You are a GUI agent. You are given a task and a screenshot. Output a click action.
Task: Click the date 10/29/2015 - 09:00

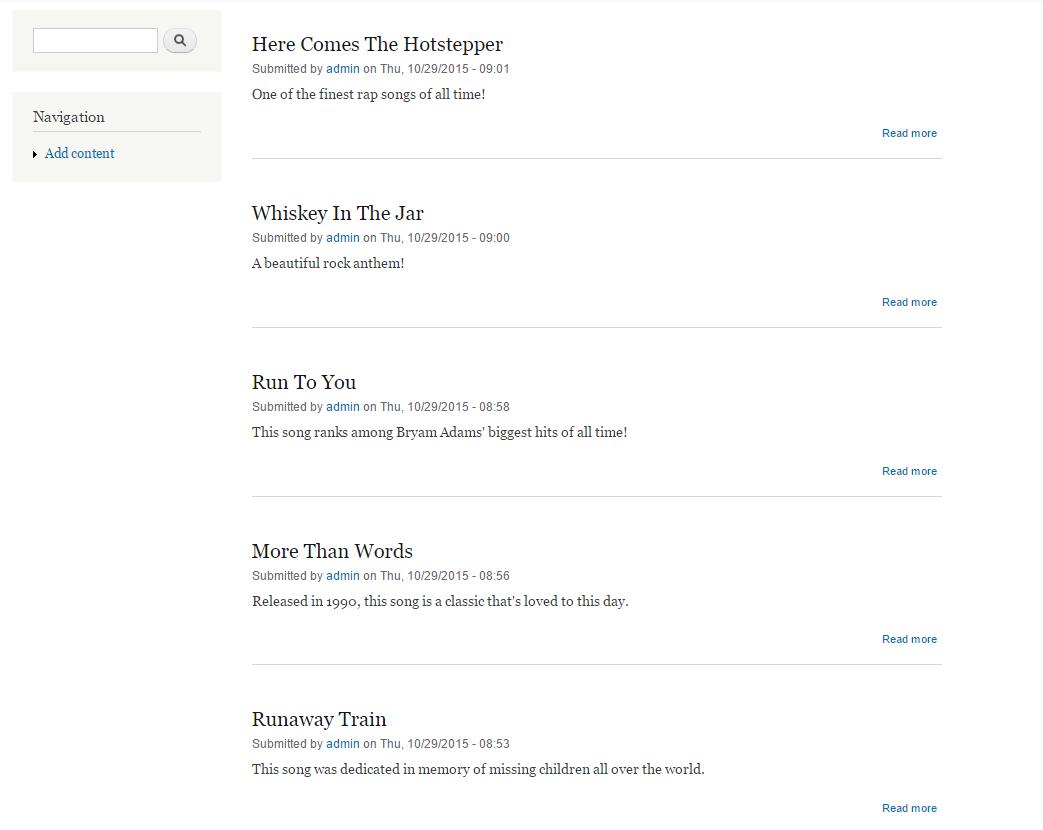[x=458, y=237]
